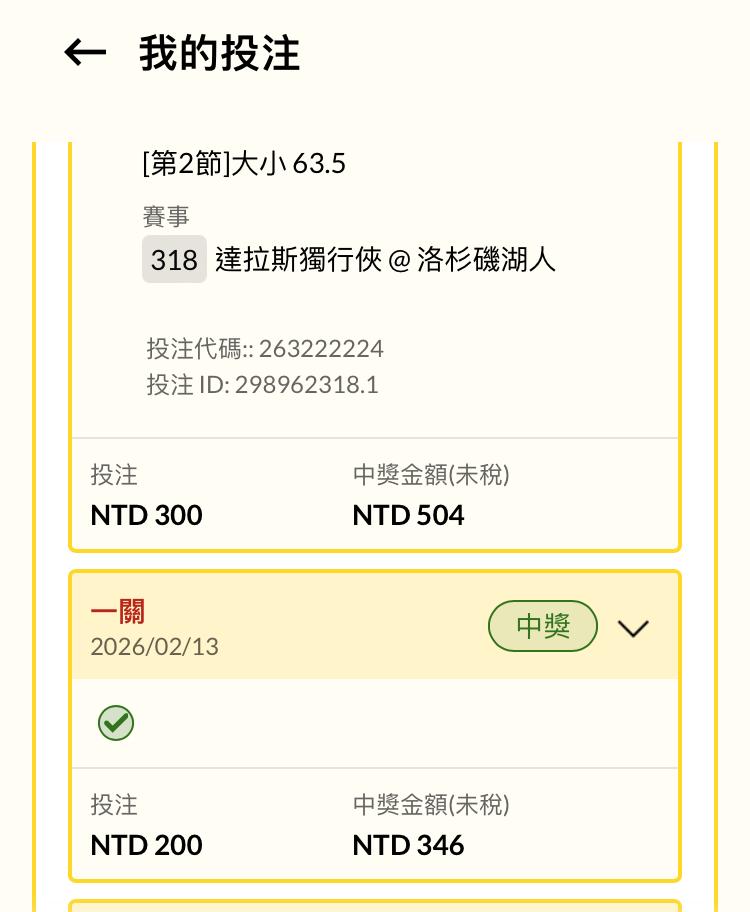Click the green checkmark circle icon
Viewport: 750px width, 912px height.
116,723
